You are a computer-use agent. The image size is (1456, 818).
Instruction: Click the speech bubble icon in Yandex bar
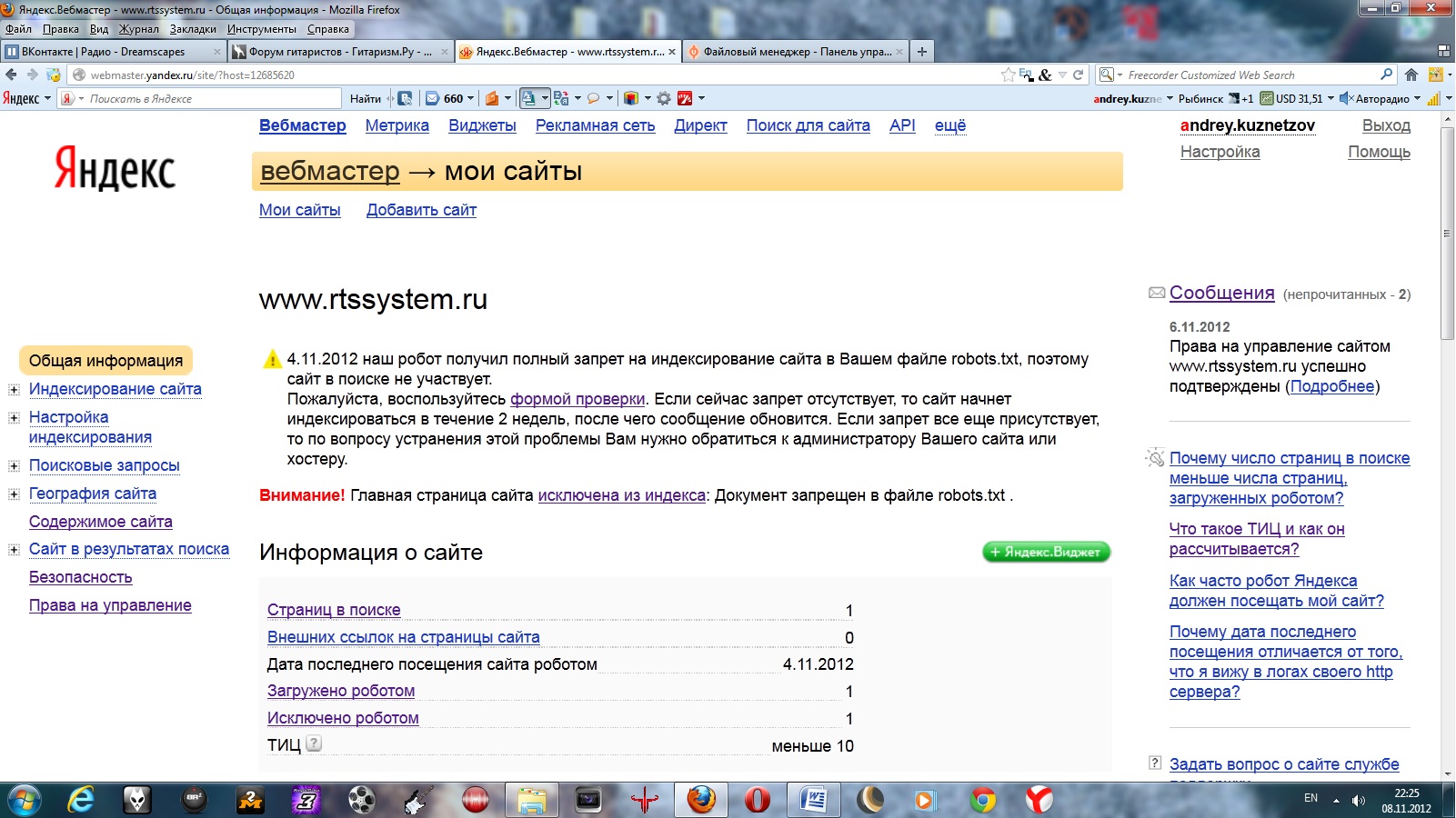tap(593, 98)
